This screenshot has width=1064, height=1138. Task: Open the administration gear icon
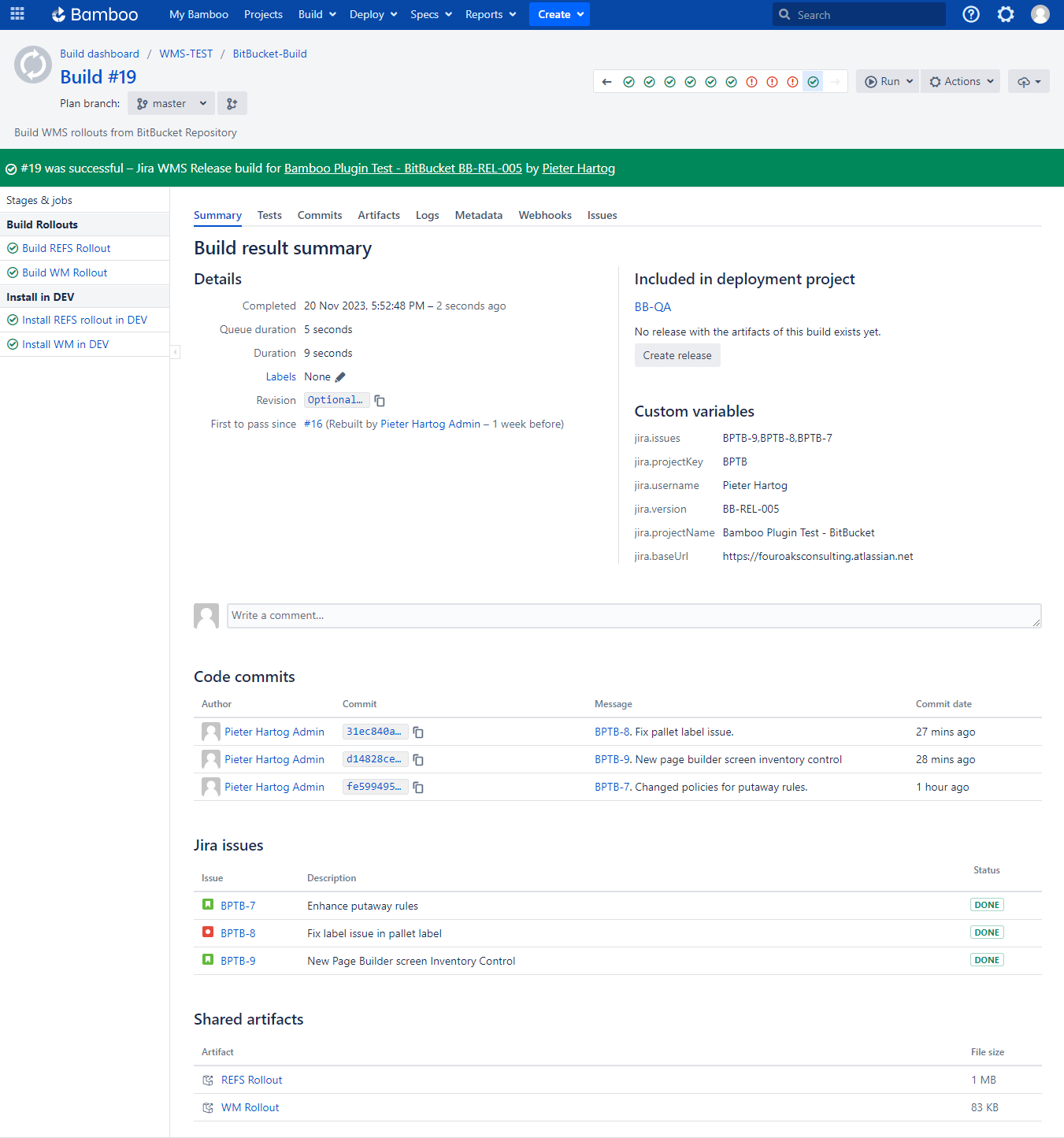click(x=1006, y=14)
